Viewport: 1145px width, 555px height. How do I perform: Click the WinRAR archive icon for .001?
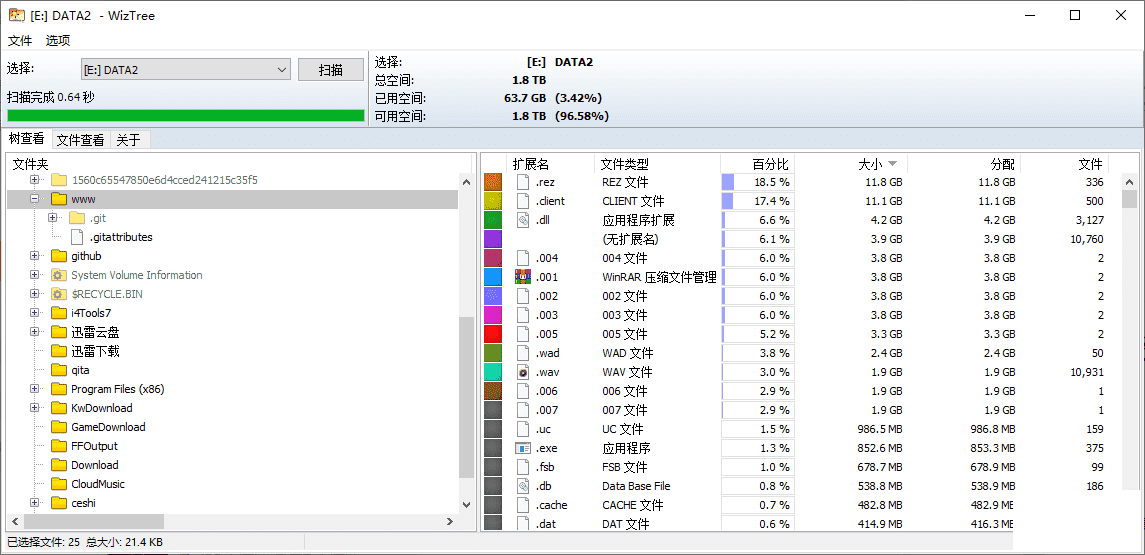coord(523,277)
